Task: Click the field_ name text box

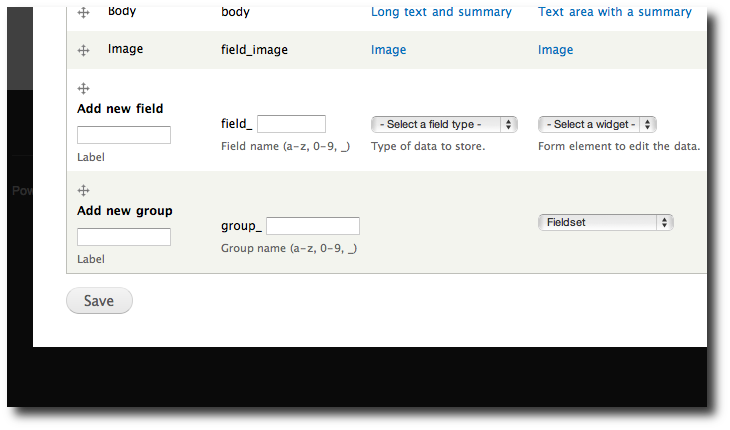Action: [x=291, y=124]
